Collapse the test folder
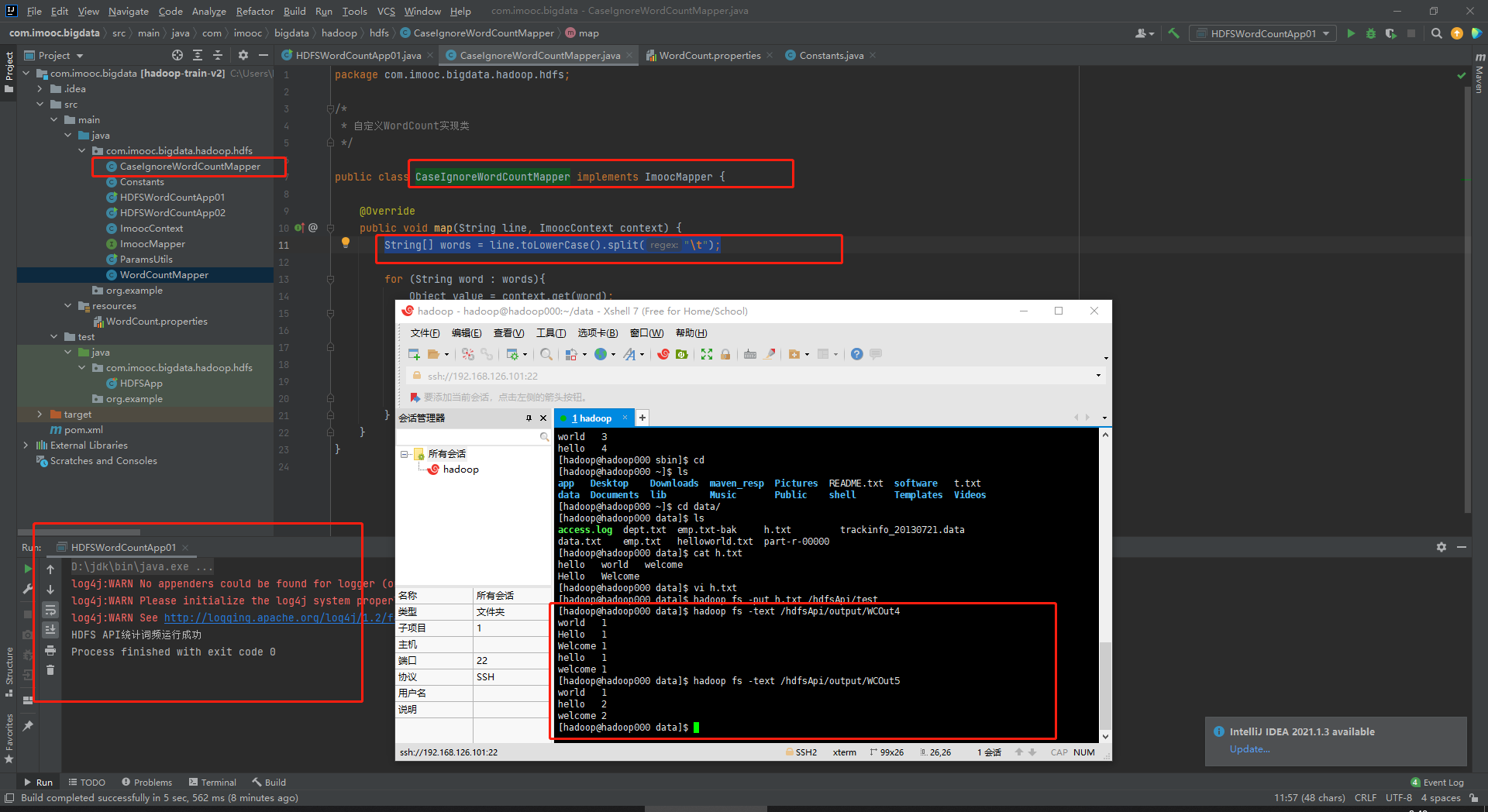The height and width of the screenshot is (812, 1488). pyautogui.click(x=54, y=337)
